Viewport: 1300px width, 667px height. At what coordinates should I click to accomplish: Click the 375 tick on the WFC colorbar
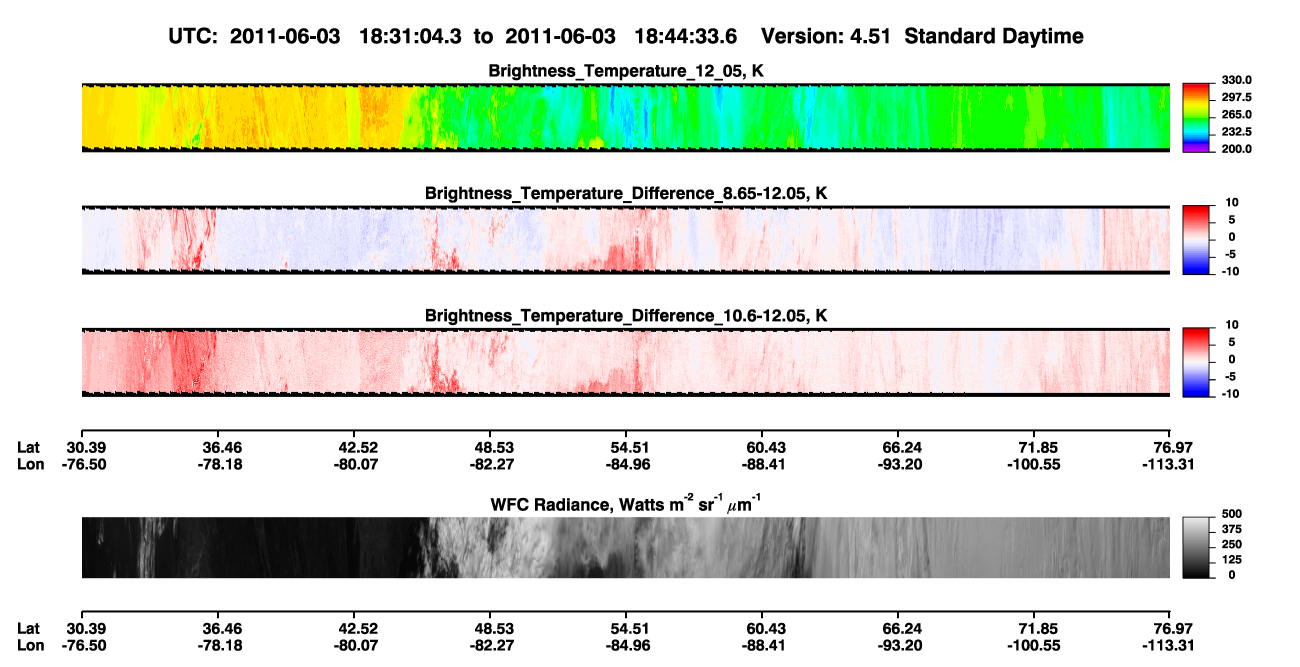[1230, 530]
